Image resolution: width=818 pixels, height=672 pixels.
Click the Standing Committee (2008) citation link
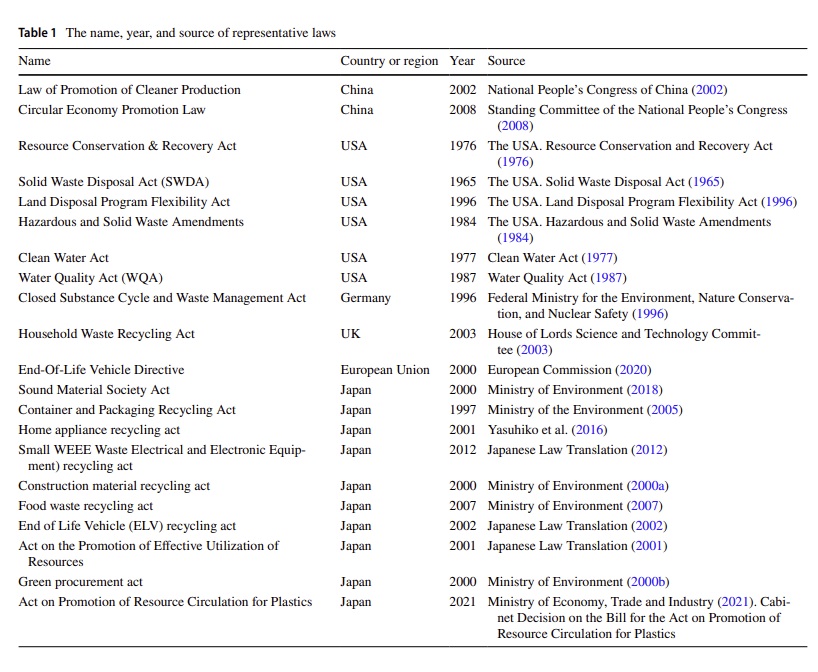pos(516,126)
